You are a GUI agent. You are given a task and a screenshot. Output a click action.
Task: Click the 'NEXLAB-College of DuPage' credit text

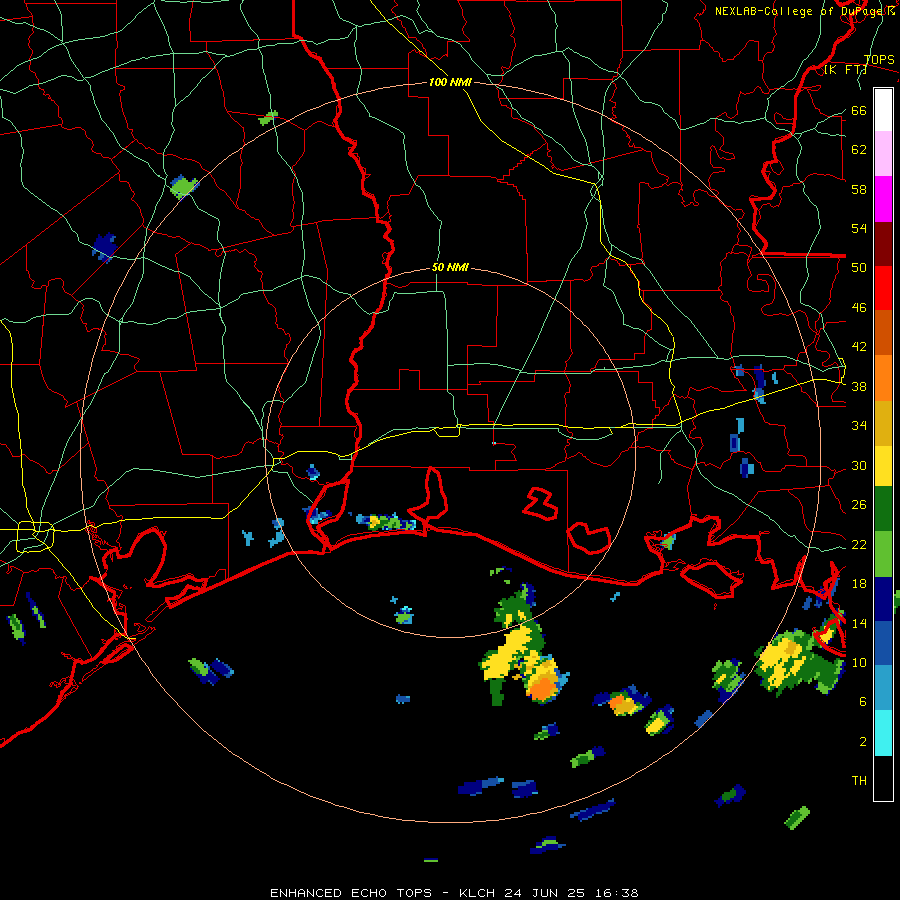(800, 11)
